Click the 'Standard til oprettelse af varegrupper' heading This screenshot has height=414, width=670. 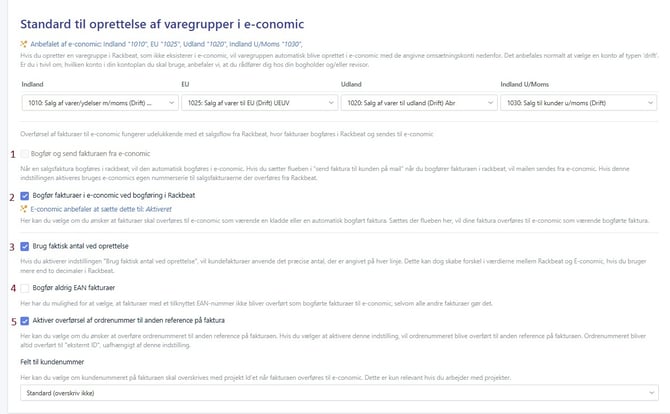162,24
